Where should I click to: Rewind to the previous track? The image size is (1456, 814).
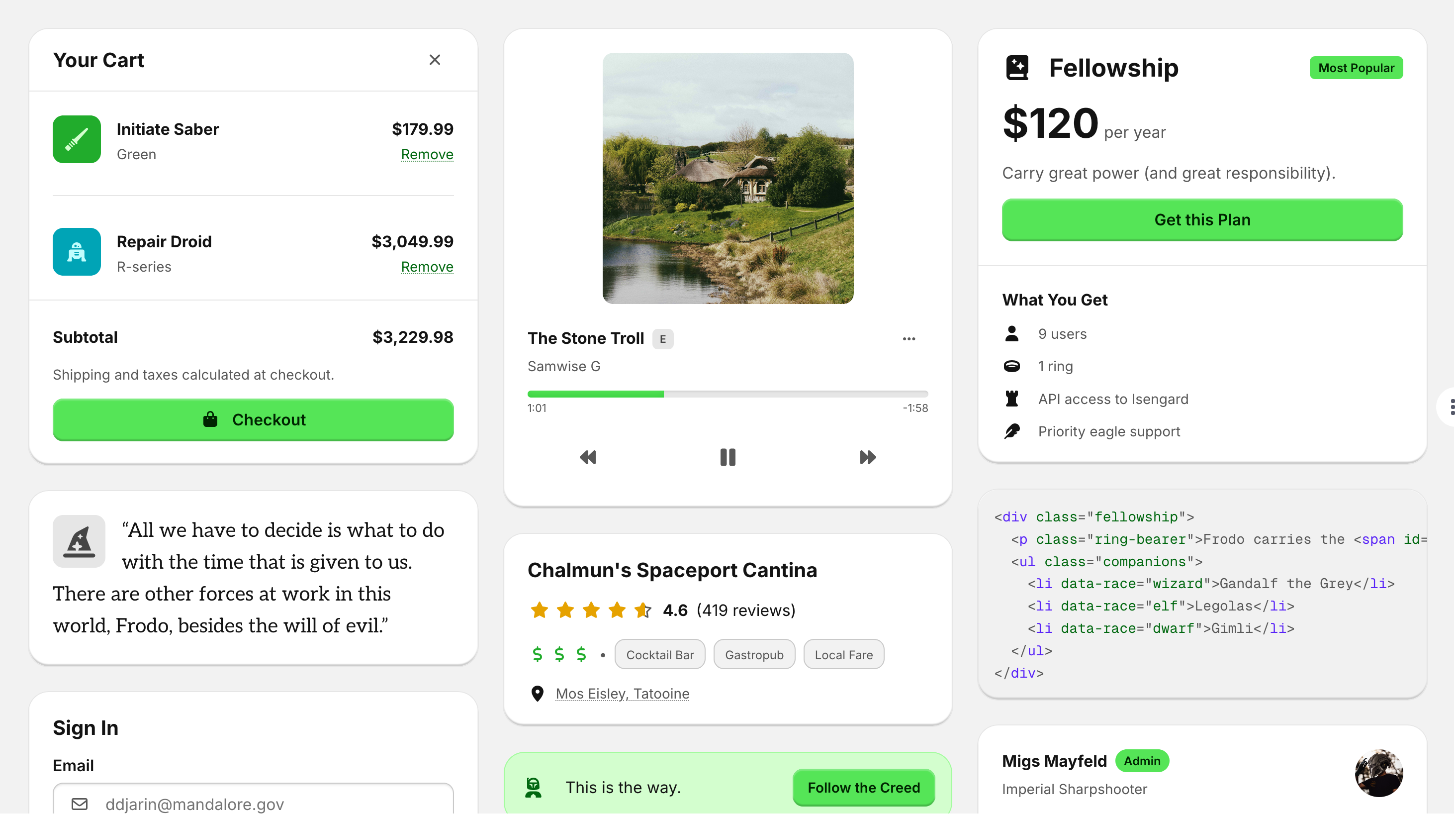(x=588, y=457)
